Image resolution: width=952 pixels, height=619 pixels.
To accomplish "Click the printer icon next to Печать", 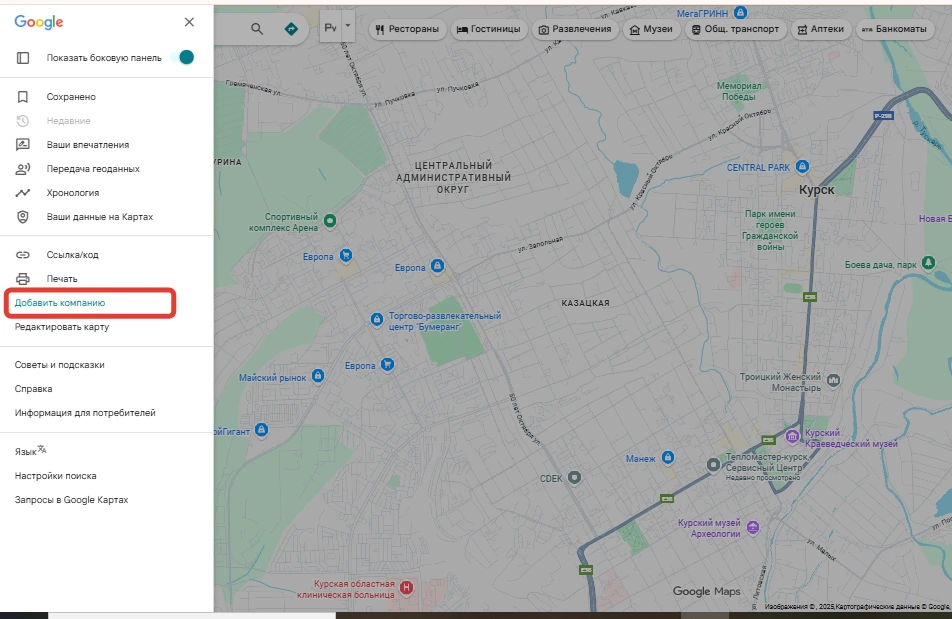I will (x=21, y=278).
